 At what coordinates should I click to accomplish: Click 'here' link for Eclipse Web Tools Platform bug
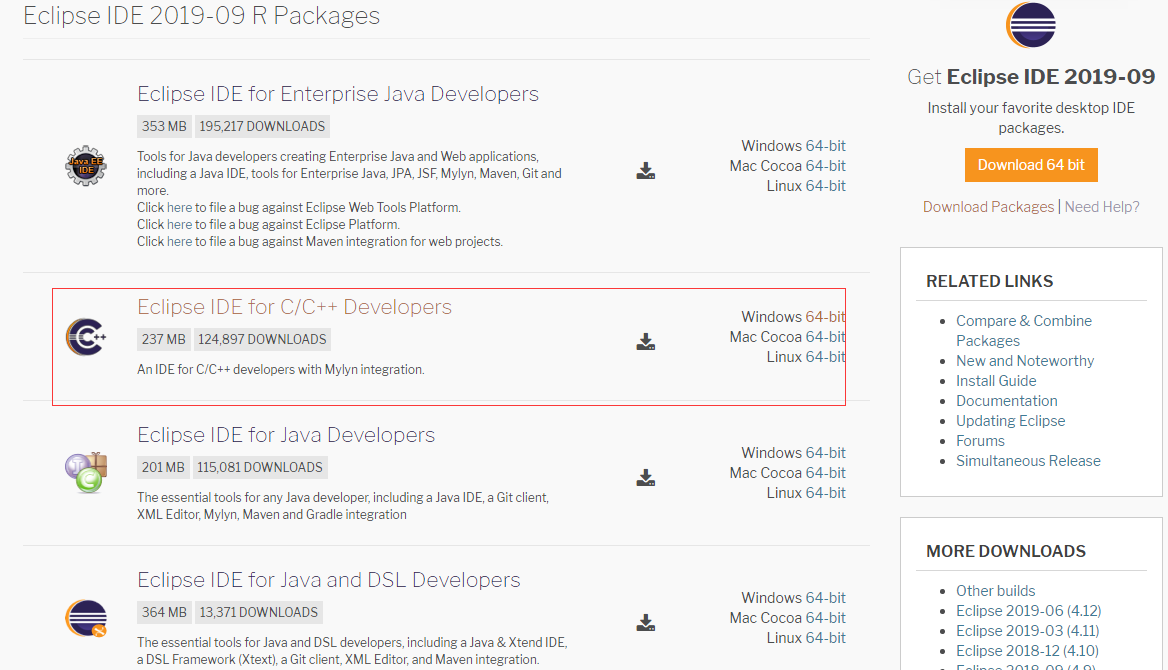180,207
